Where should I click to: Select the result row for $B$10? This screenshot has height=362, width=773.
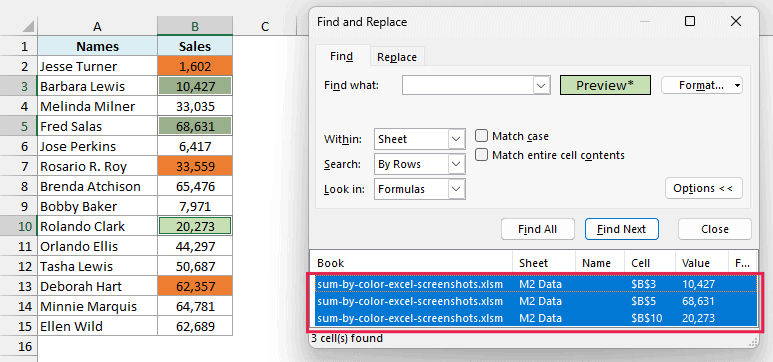(x=535, y=318)
